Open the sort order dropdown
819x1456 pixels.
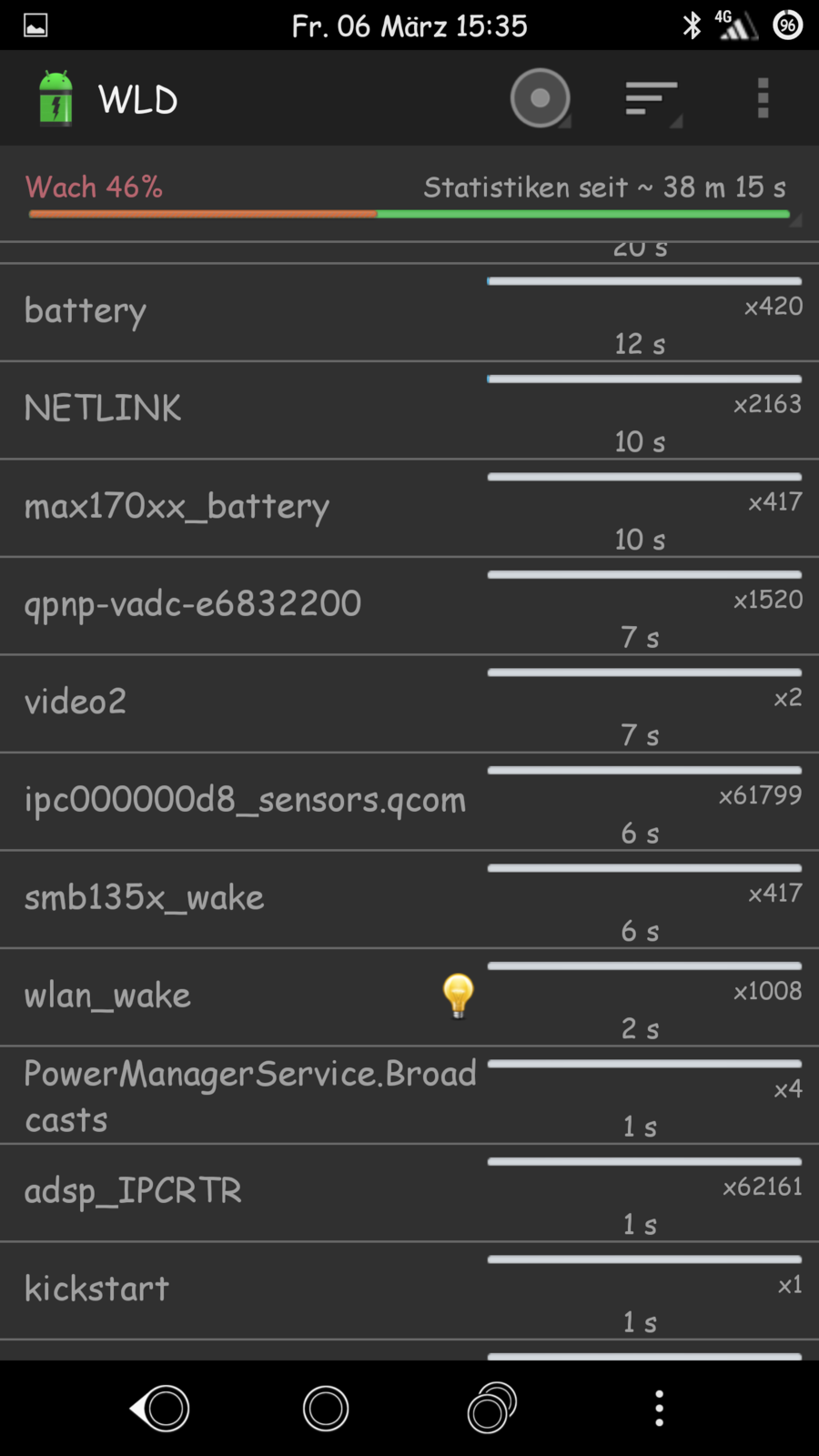pos(652,98)
